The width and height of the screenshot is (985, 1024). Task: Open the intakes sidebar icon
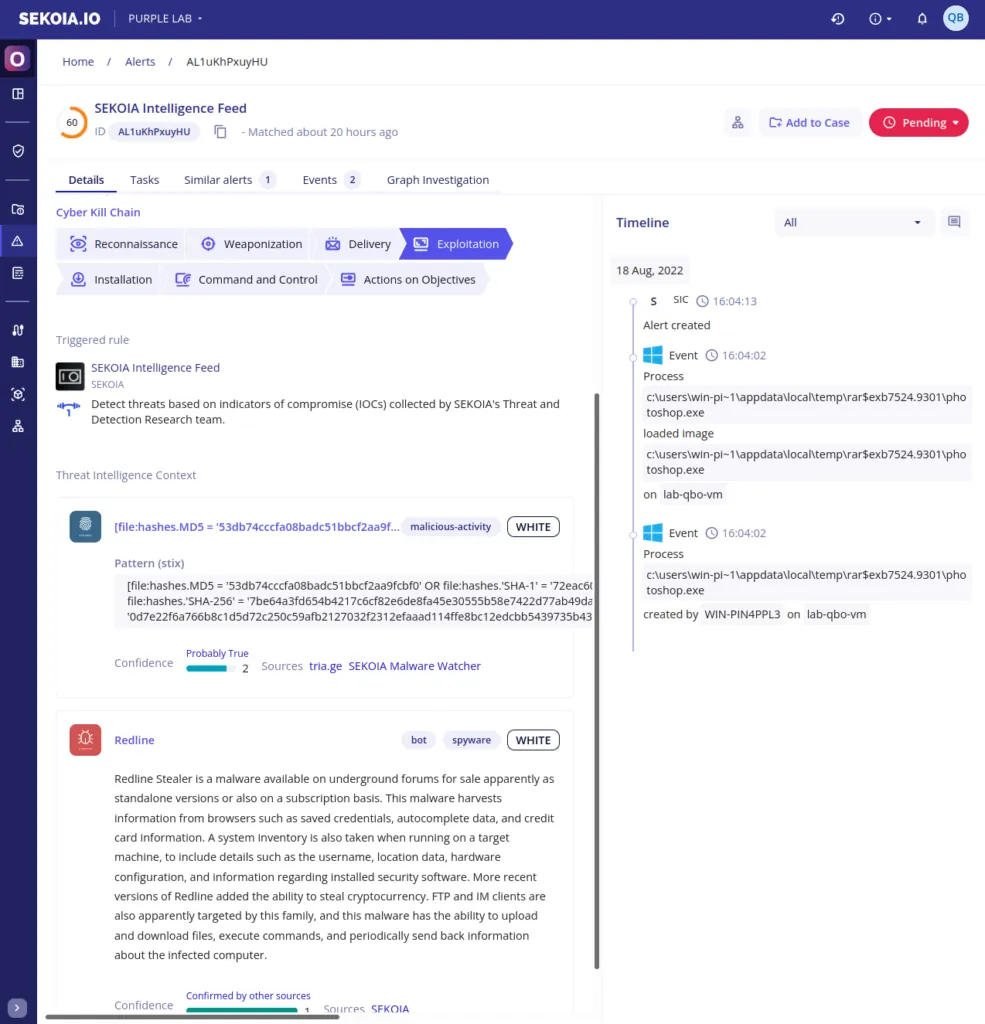pyautogui.click(x=18, y=330)
